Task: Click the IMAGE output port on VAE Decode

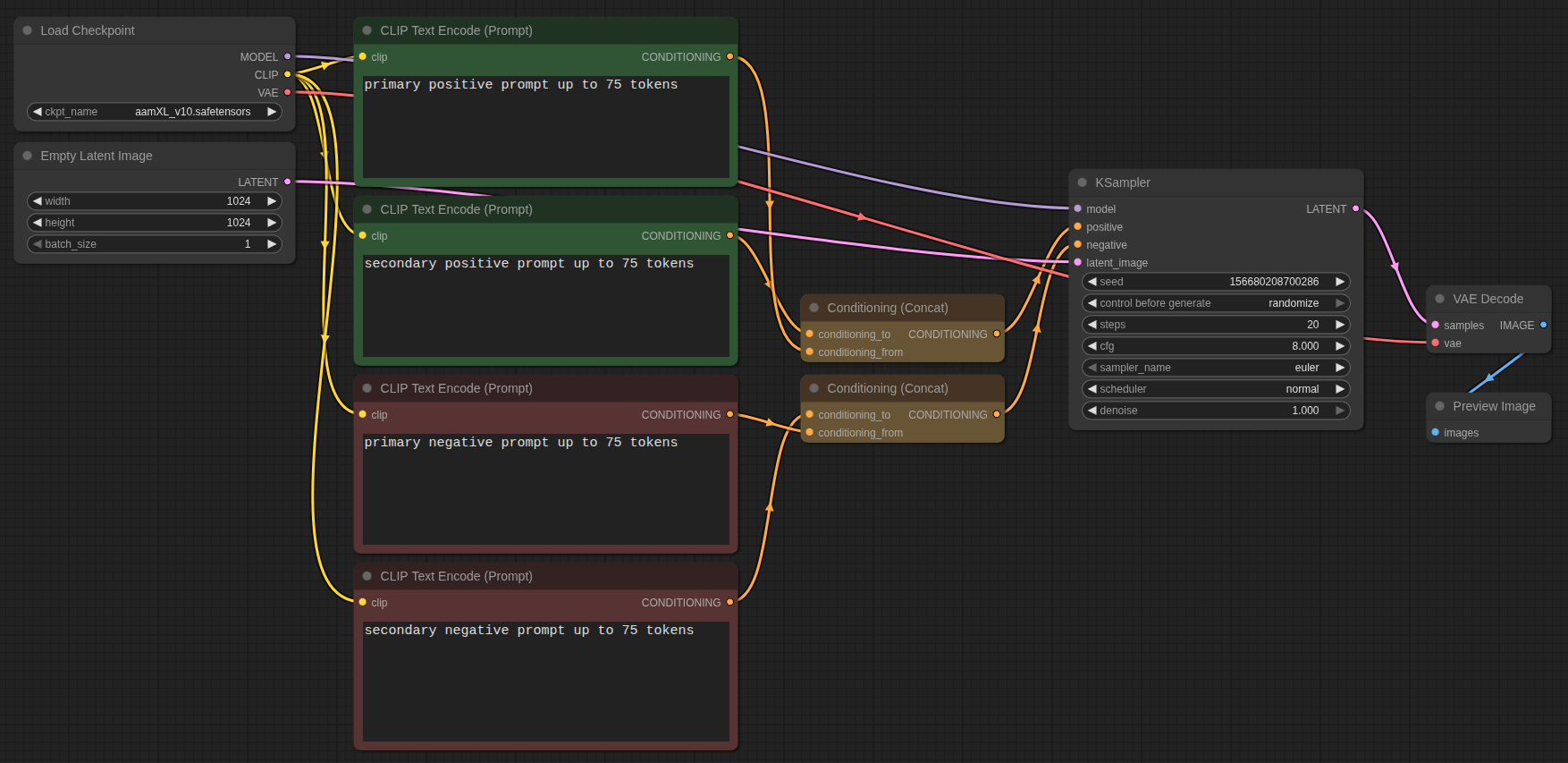Action: (x=1543, y=325)
